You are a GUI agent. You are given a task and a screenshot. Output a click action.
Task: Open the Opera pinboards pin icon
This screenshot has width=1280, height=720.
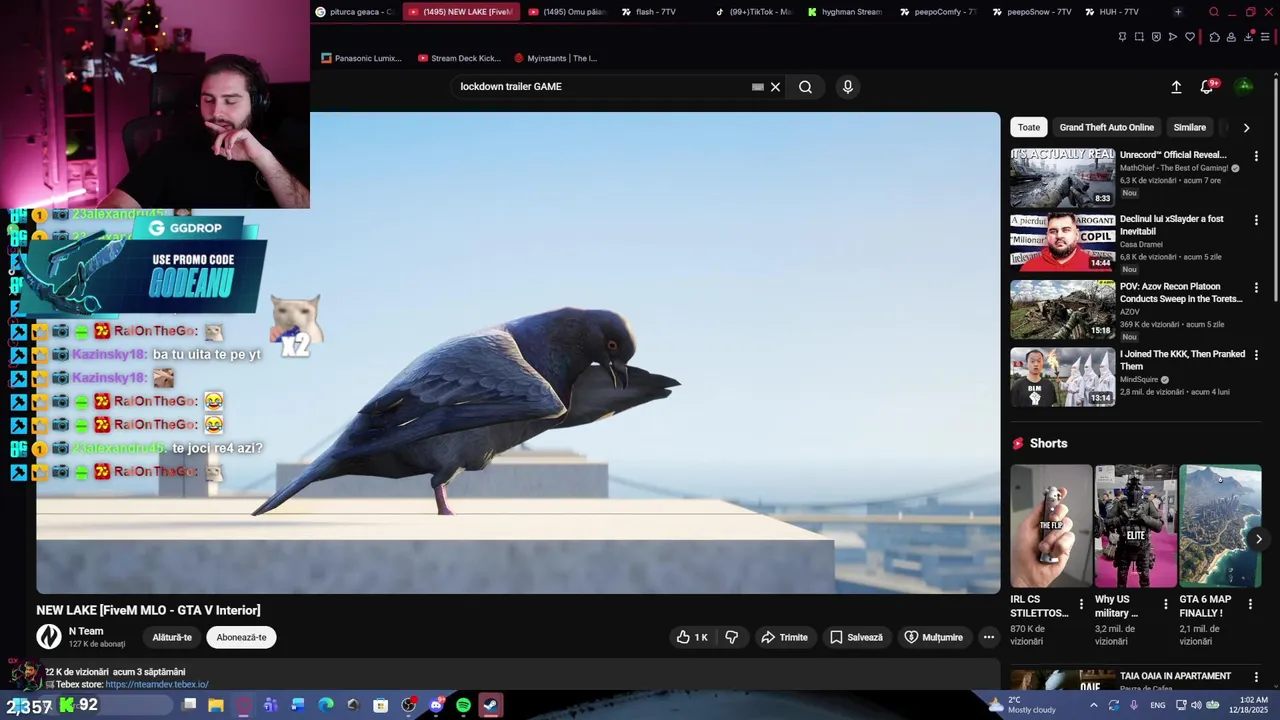[x=1122, y=37]
